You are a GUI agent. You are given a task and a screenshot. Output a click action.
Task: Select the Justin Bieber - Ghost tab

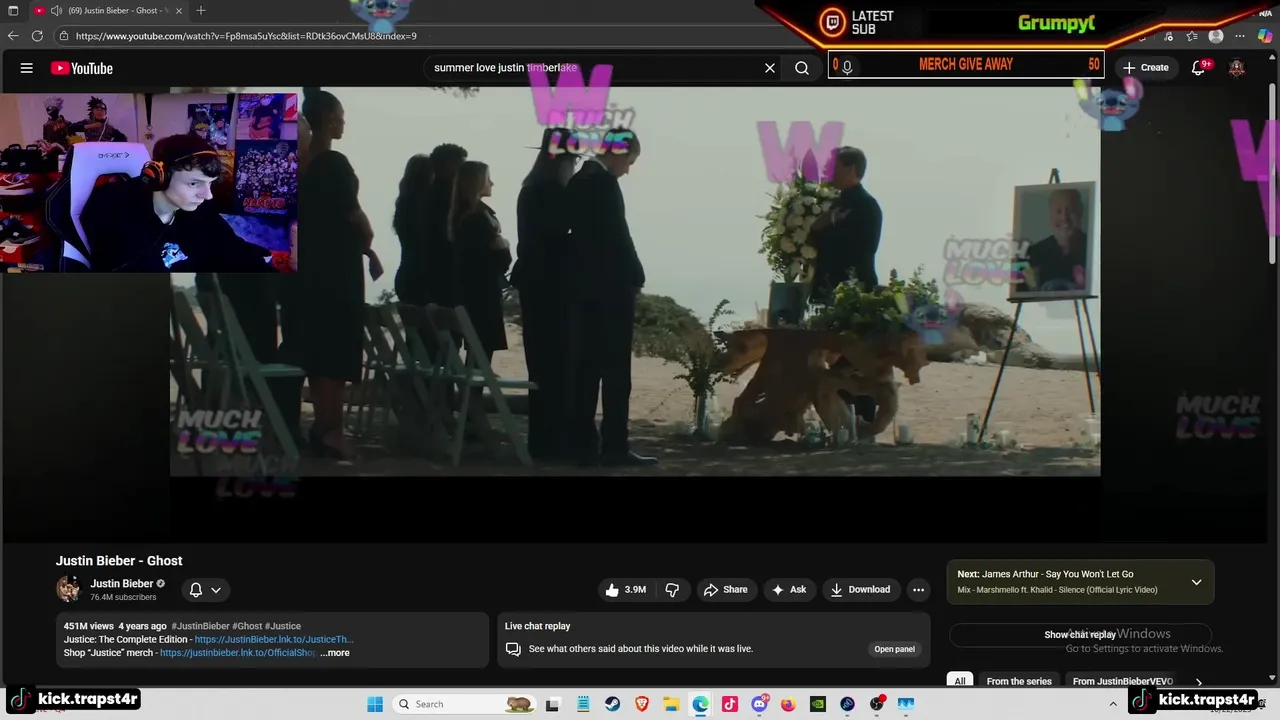[x=110, y=10]
